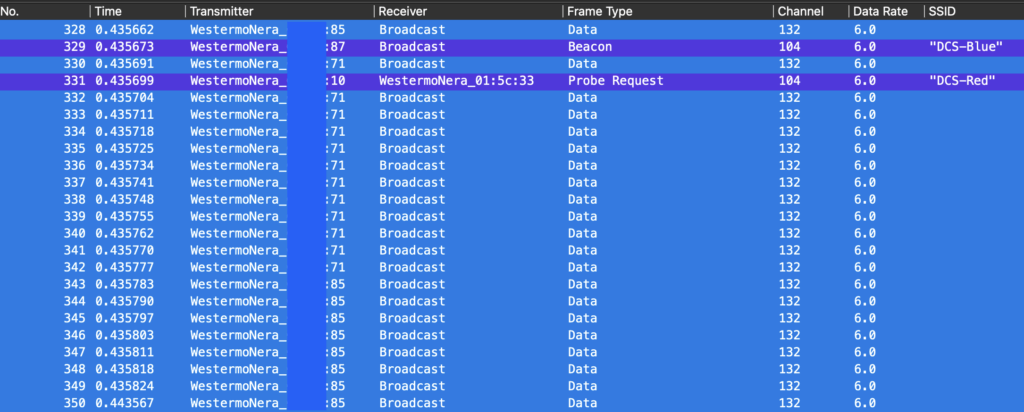
Task: Select packet 350 at time 0.443567
Action: pos(125,403)
